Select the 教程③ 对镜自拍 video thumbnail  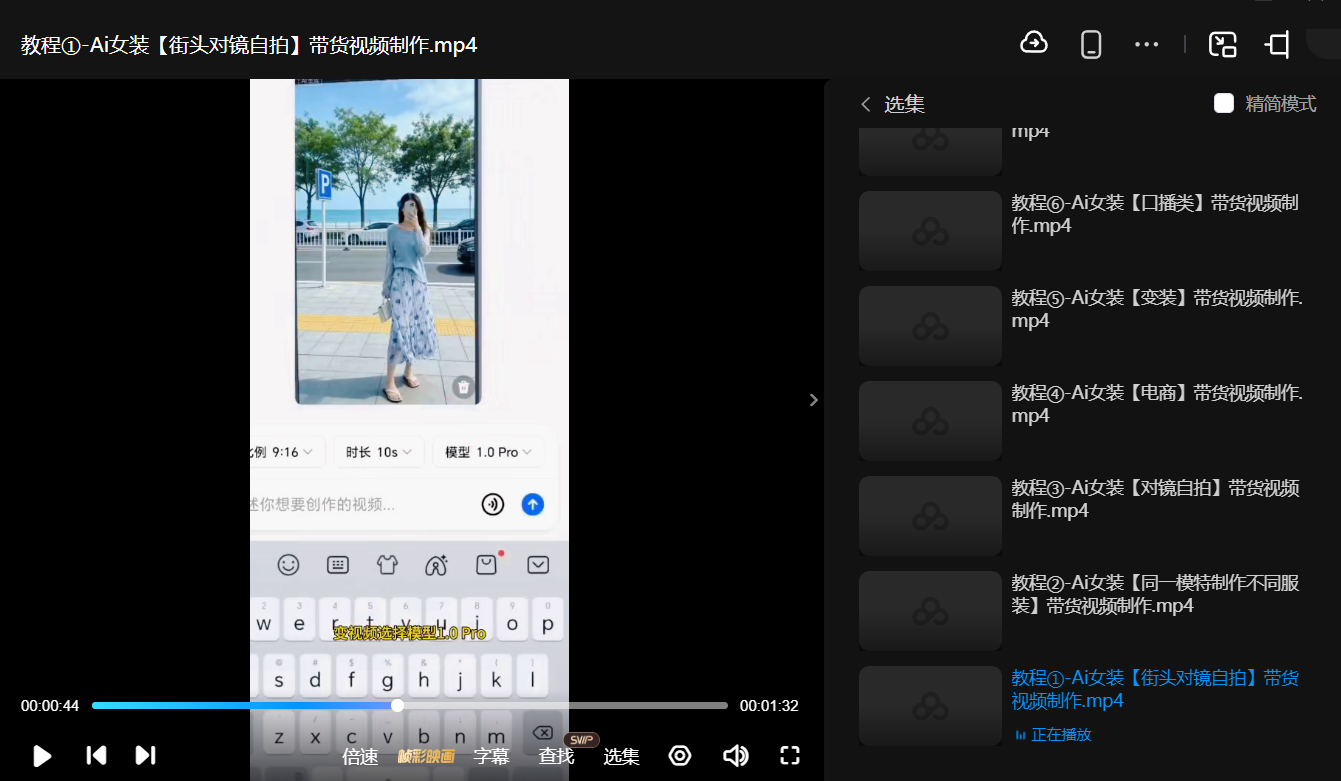(x=930, y=516)
